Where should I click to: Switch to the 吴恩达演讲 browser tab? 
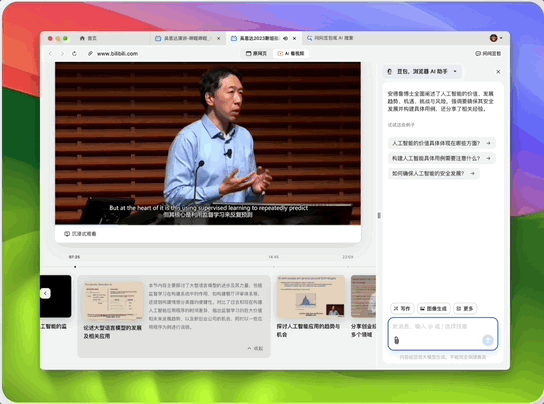pyautogui.click(x=187, y=38)
